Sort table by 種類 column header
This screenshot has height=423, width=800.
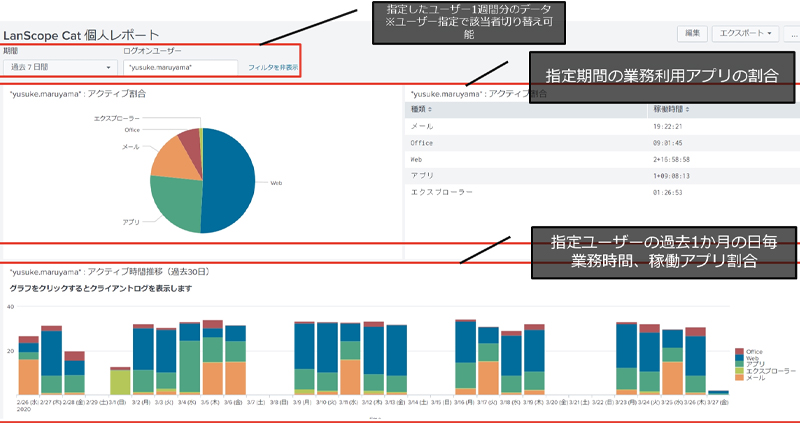coord(421,109)
